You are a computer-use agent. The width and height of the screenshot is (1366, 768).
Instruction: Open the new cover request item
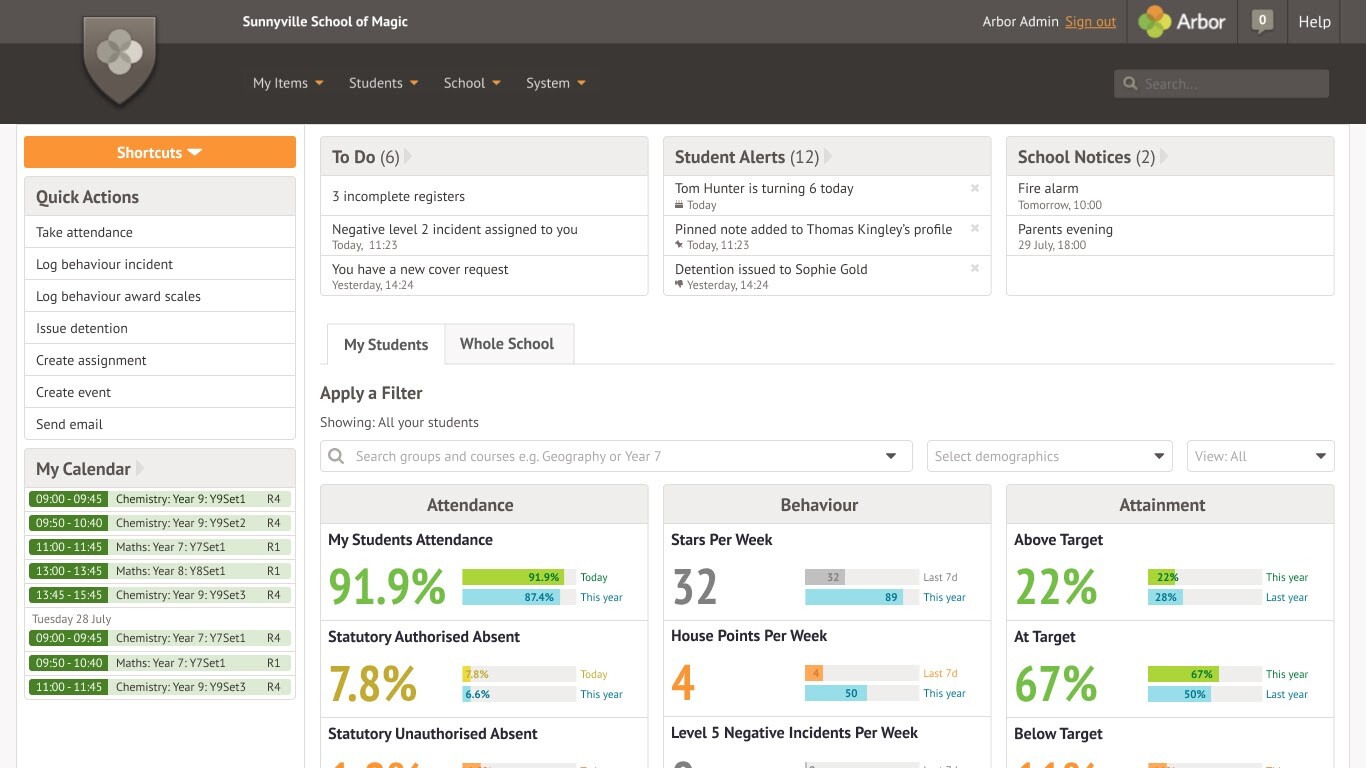[x=484, y=276]
